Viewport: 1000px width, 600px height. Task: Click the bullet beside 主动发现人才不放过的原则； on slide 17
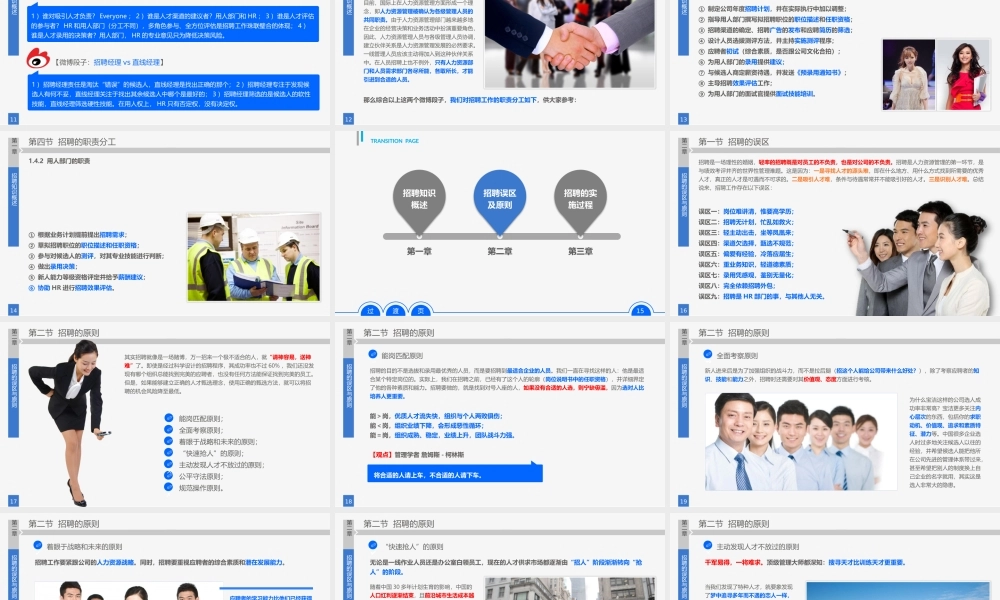click(x=168, y=464)
